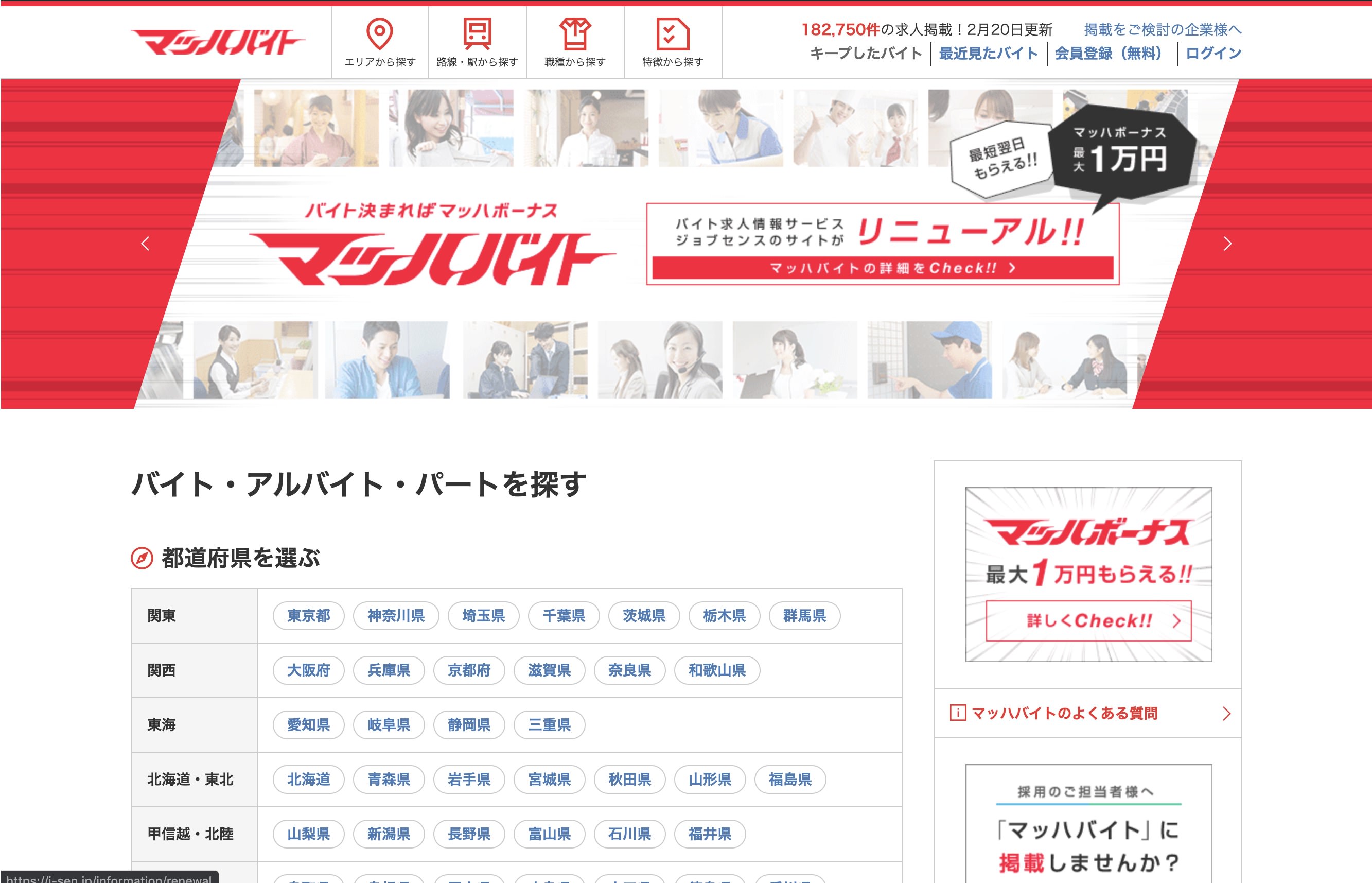Click マッハバイトの詳細をCheck!! red button
This screenshot has width=1372, height=883.
[x=883, y=268]
